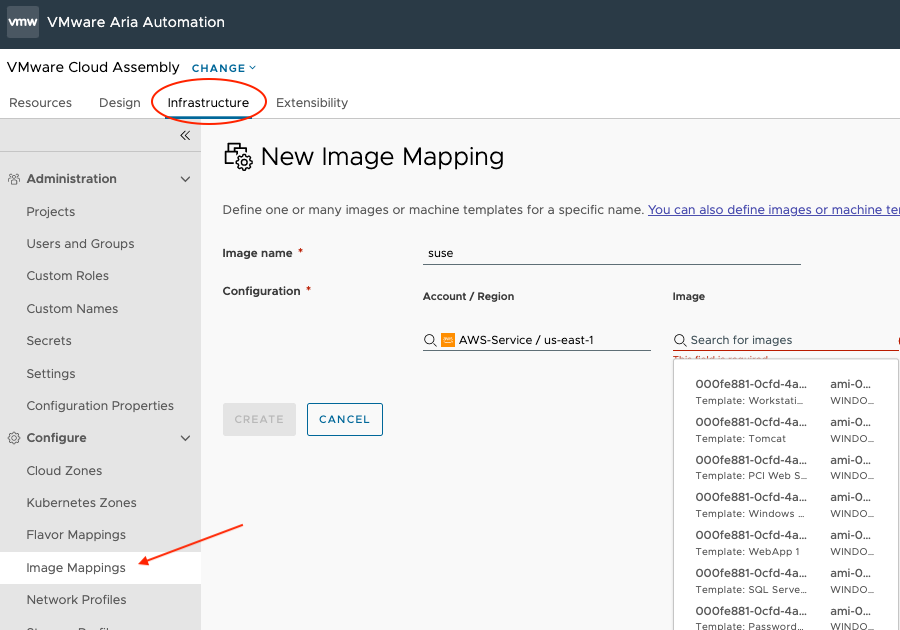900x630 pixels.
Task: Open Custom Names page
Action: (x=72, y=309)
